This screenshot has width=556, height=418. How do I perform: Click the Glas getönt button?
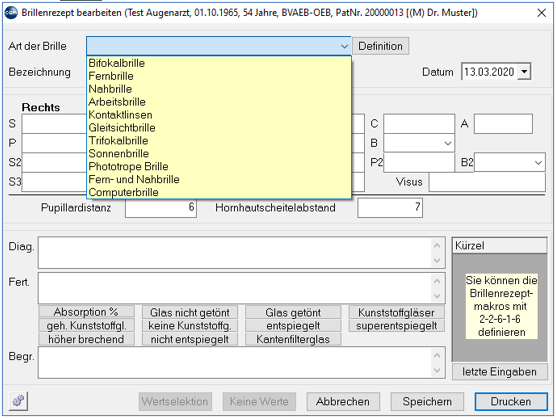[293, 312]
